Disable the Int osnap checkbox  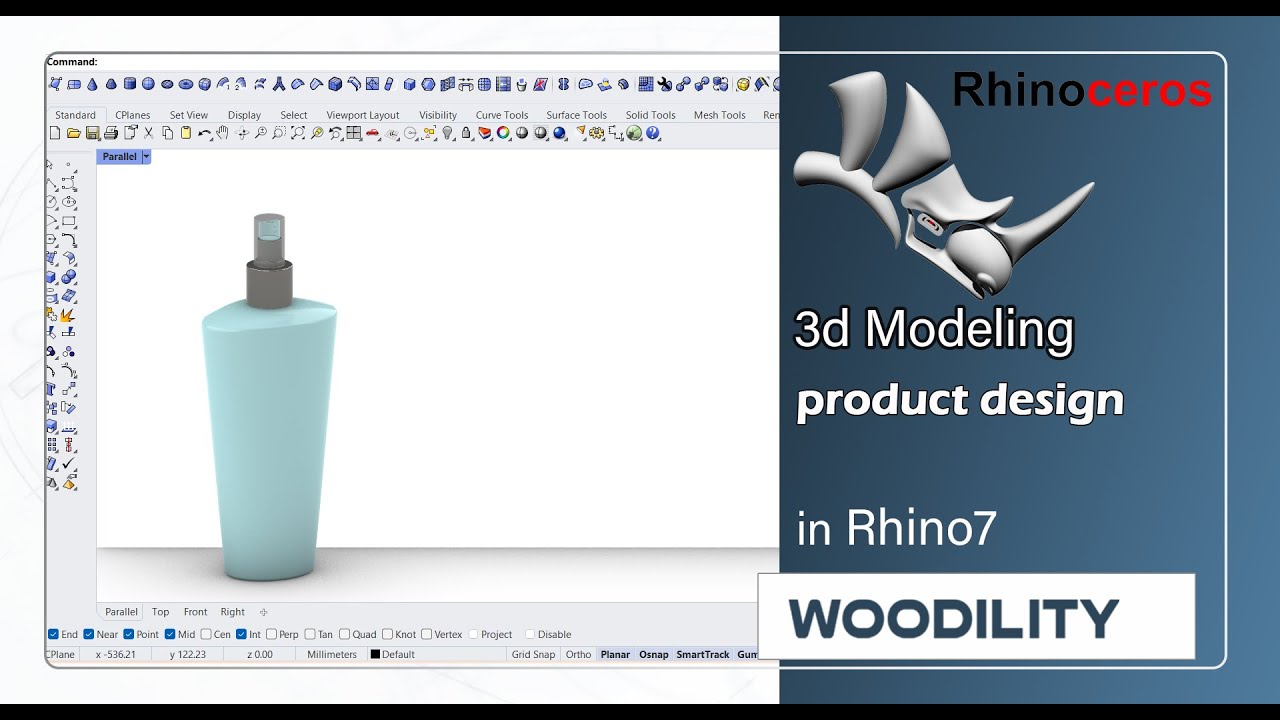coord(241,634)
